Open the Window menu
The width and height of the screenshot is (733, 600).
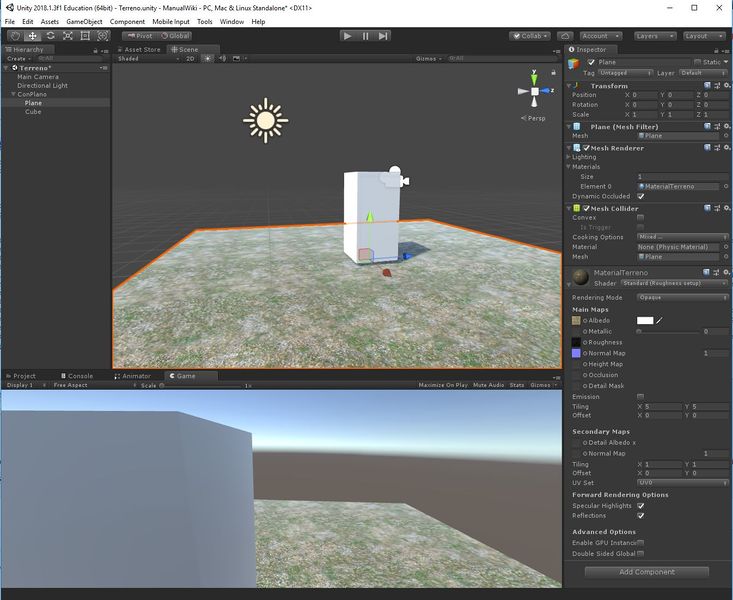tap(231, 22)
